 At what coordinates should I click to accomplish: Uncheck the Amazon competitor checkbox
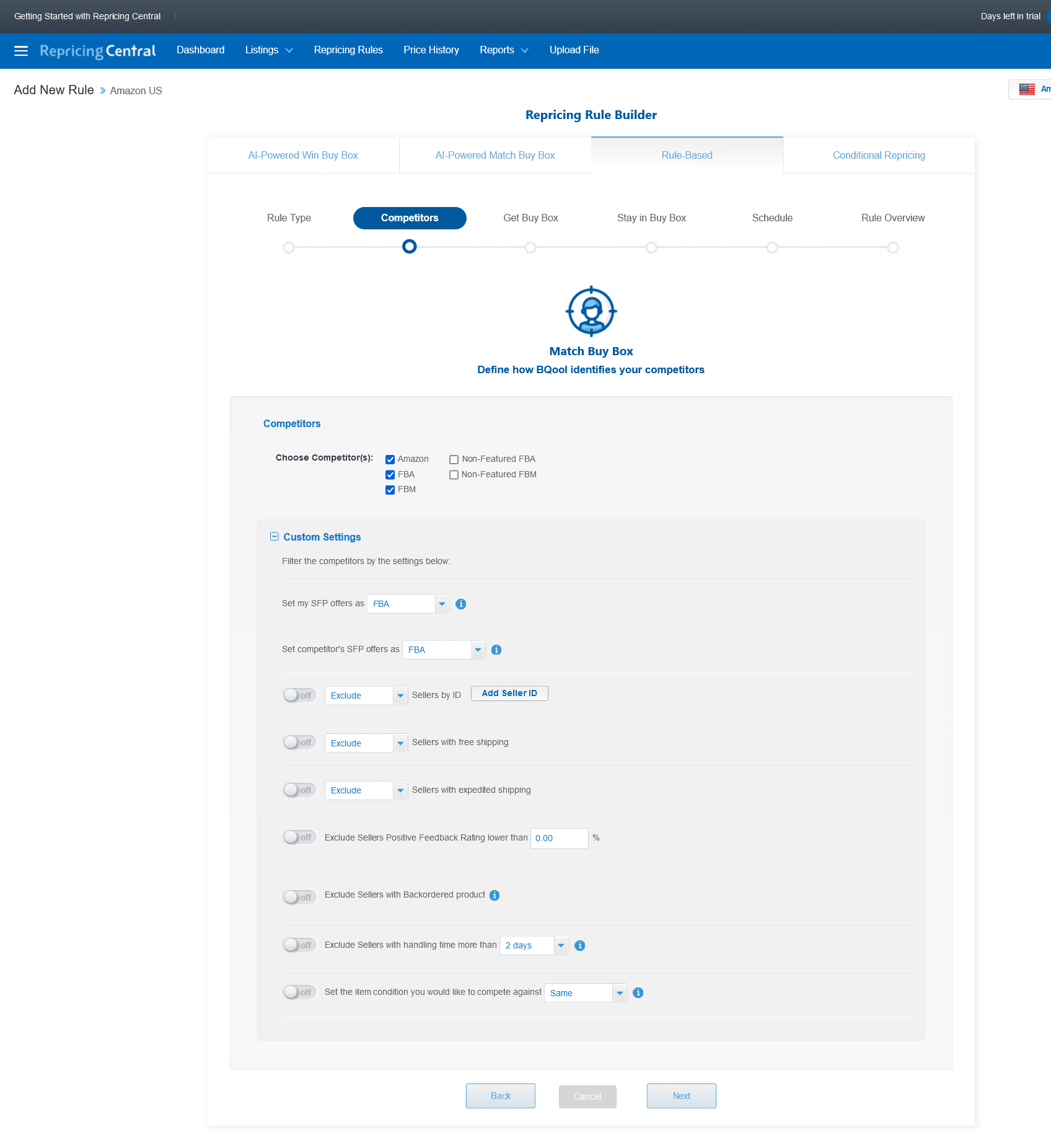390,459
